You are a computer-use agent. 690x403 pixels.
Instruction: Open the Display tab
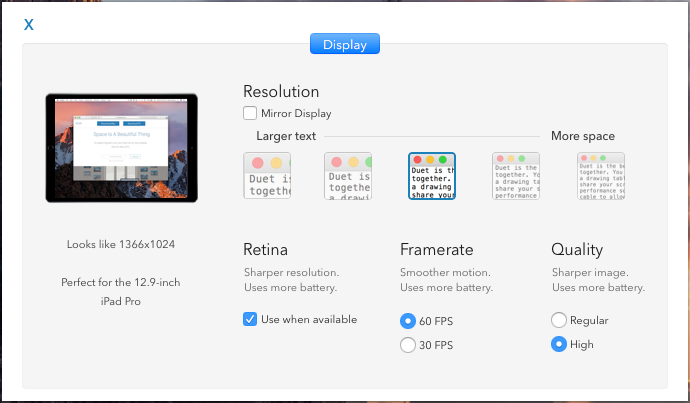(345, 44)
